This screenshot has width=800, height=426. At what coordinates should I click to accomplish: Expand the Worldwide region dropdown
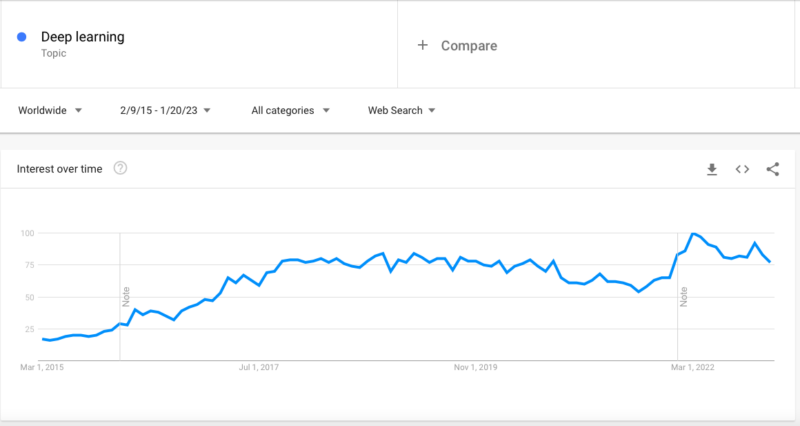(x=50, y=110)
